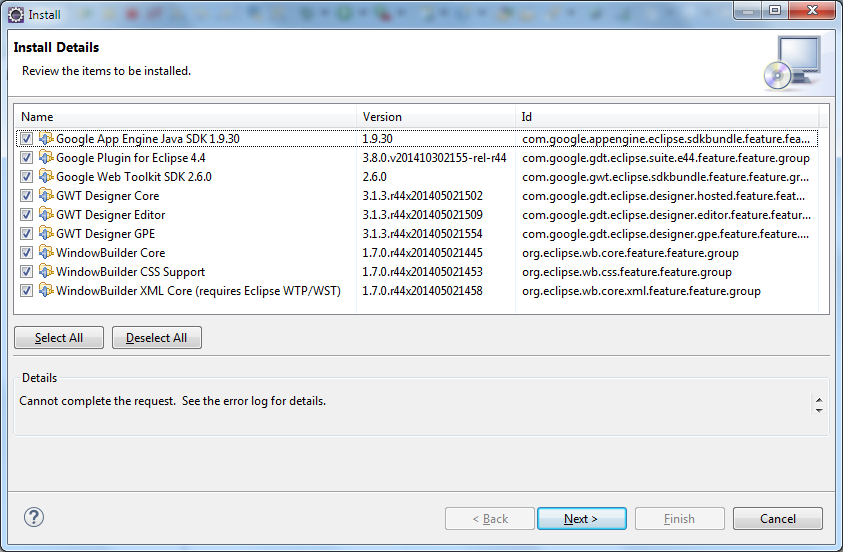Click version 3.1.3.r44x201405021554
This screenshot has height=552, width=843.
(423, 234)
